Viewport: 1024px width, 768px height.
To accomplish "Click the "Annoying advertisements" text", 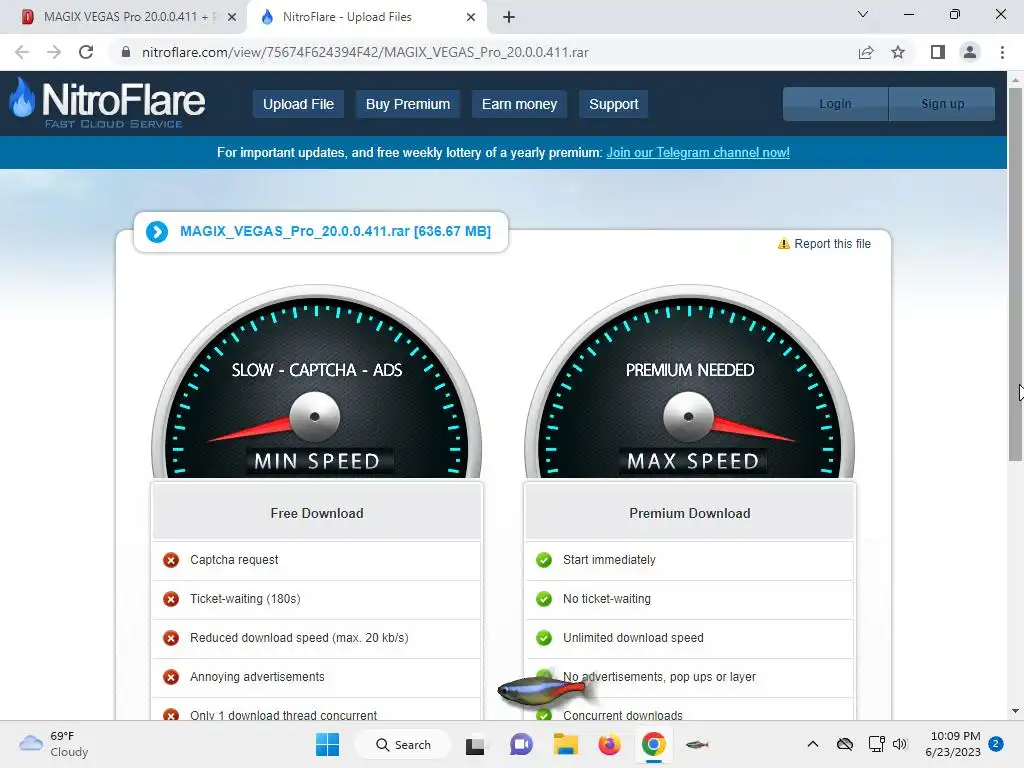I will [x=257, y=677].
